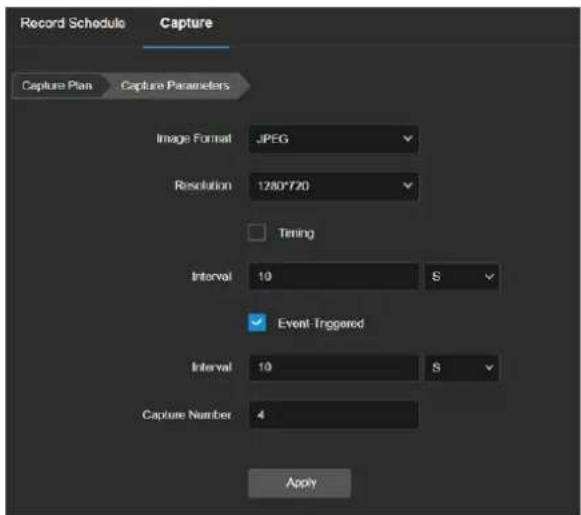Open the Capture Plan step
Viewport: 581px width, 515px height.
tap(57, 86)
